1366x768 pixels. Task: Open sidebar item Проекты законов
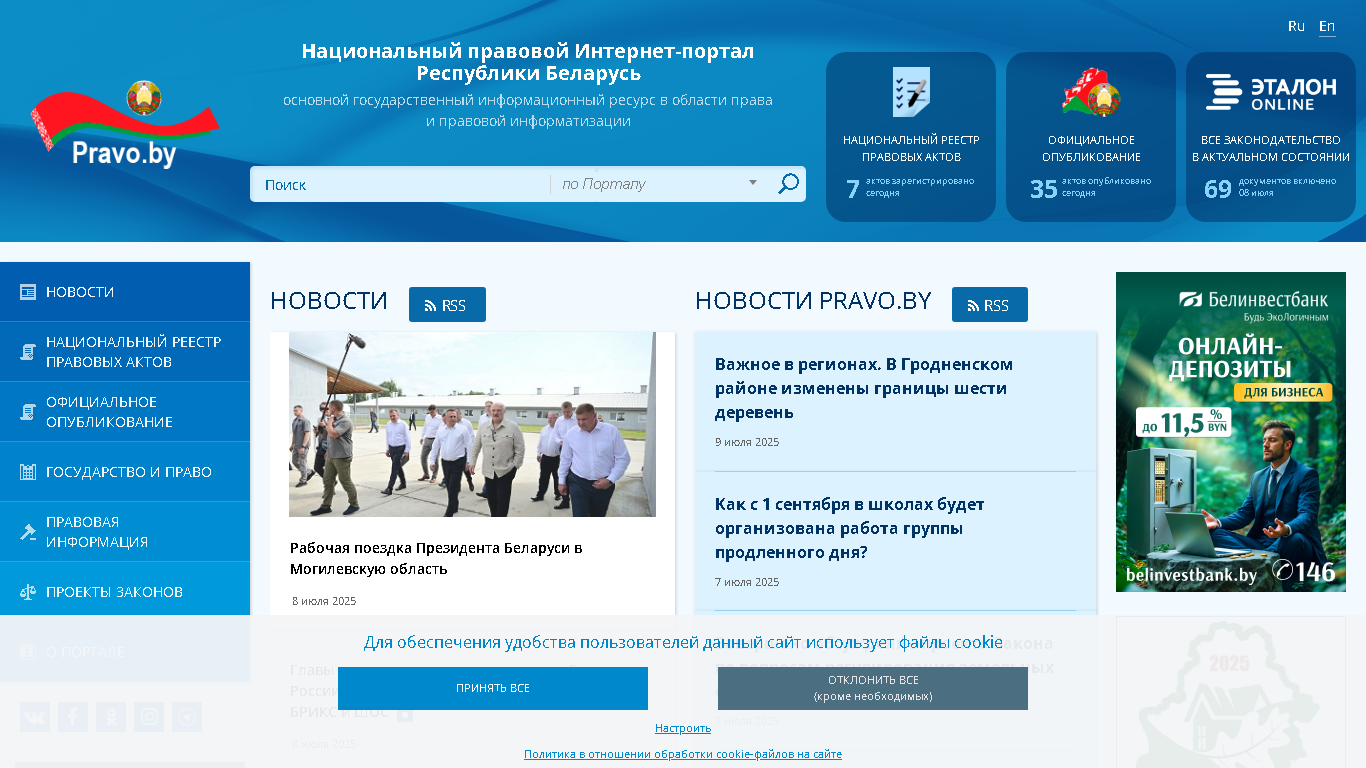click(x=125, y=592)
